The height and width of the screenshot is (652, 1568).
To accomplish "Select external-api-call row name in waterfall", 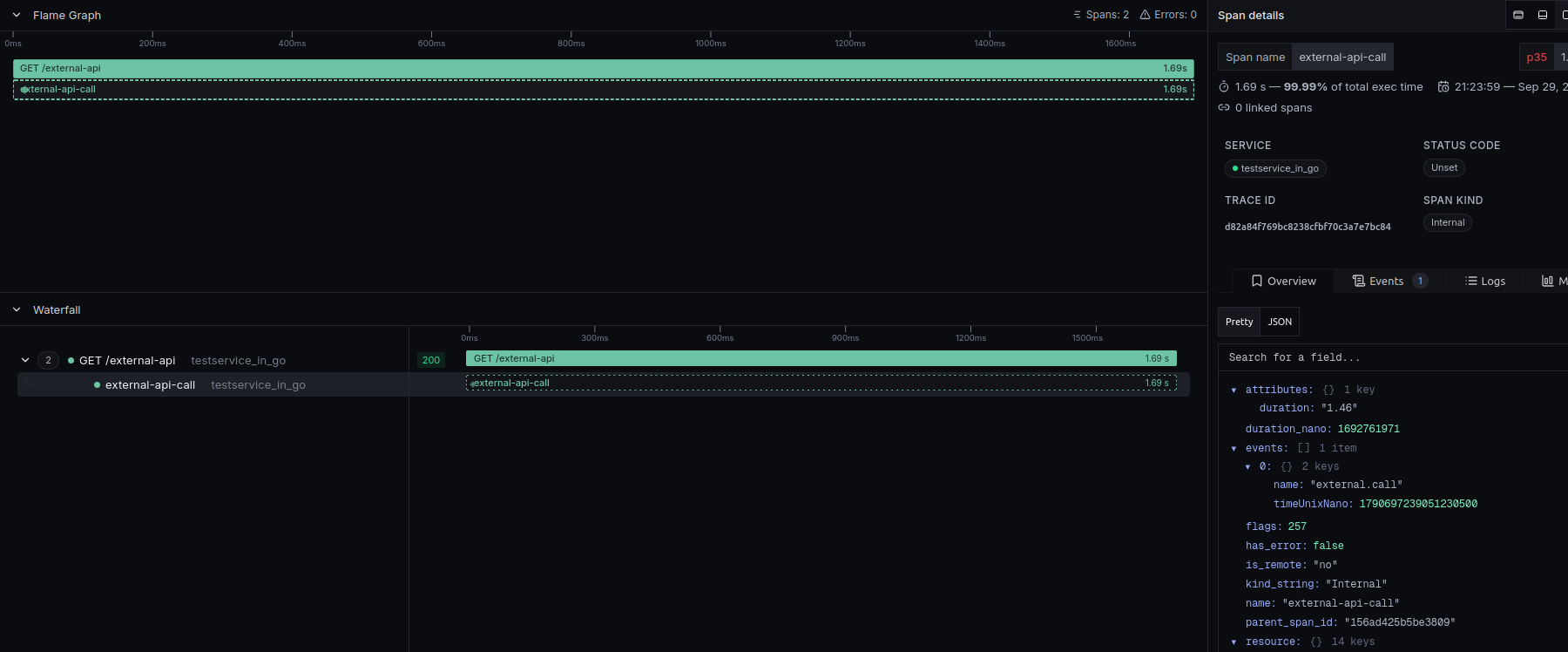I will click(x=150, y=384).
